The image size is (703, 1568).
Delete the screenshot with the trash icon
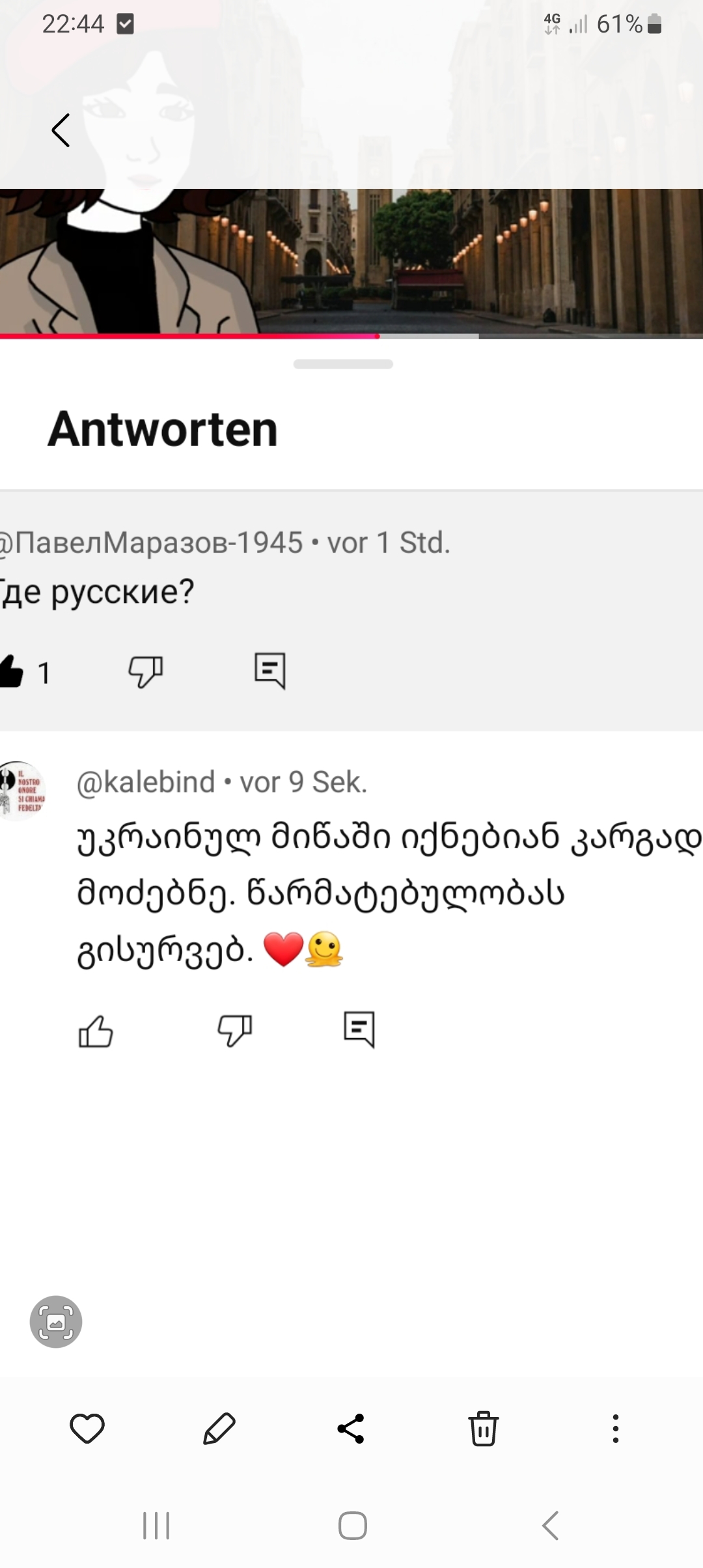click(x=484, y=1429)
